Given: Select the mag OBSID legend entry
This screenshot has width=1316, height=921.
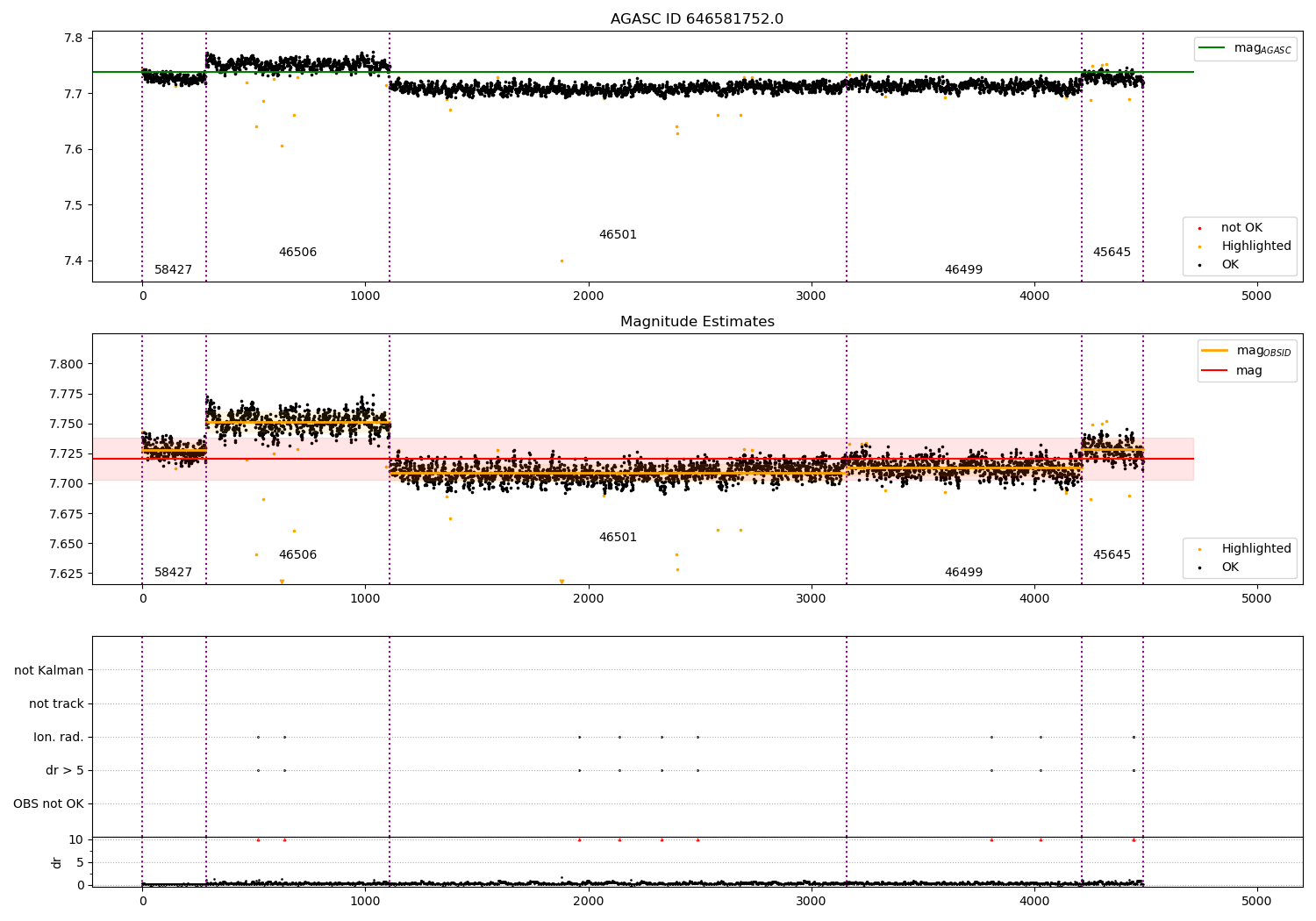Looking at the screenshot, I should pos(1246,351).
